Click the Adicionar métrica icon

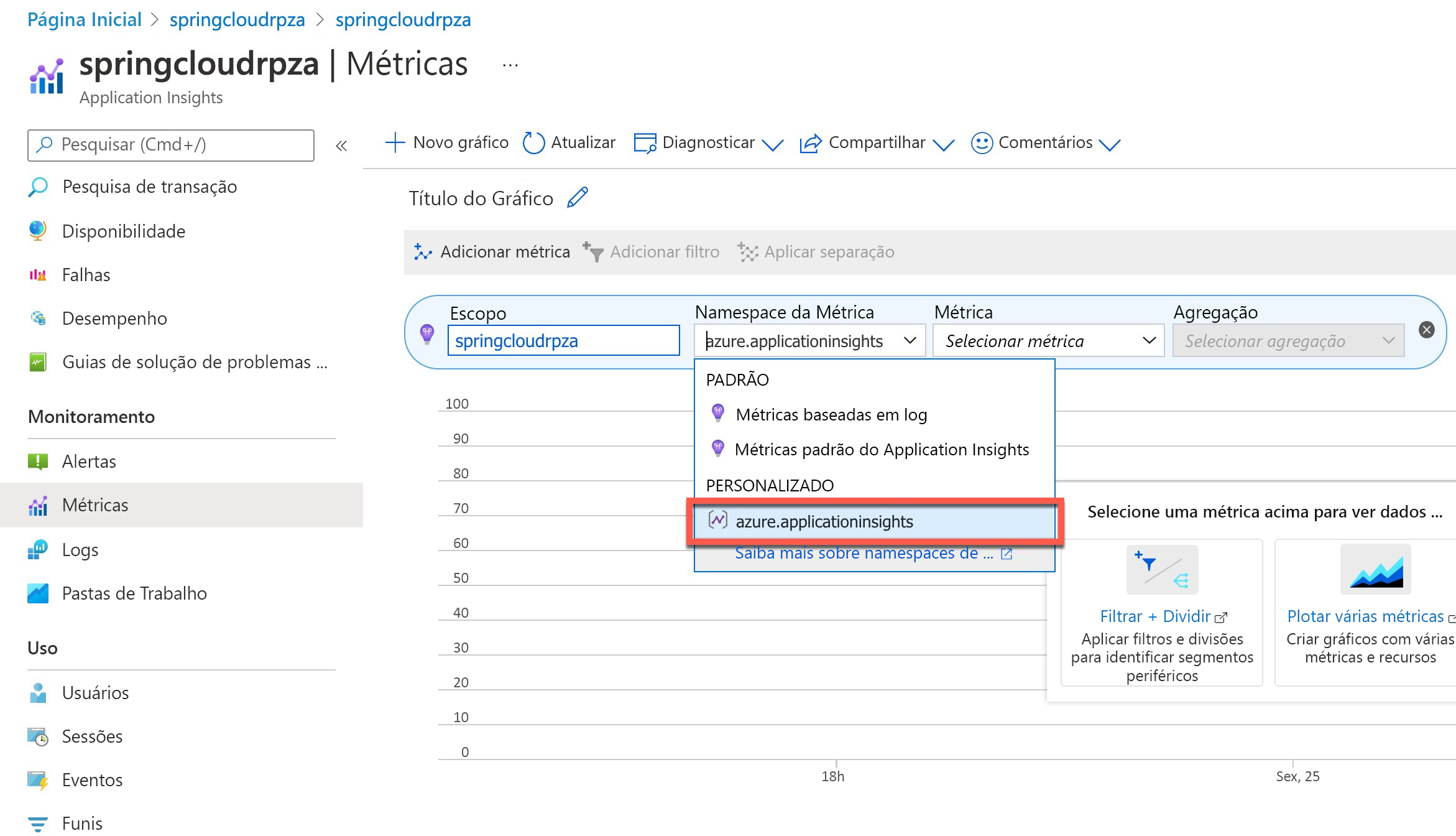[423, 252]
